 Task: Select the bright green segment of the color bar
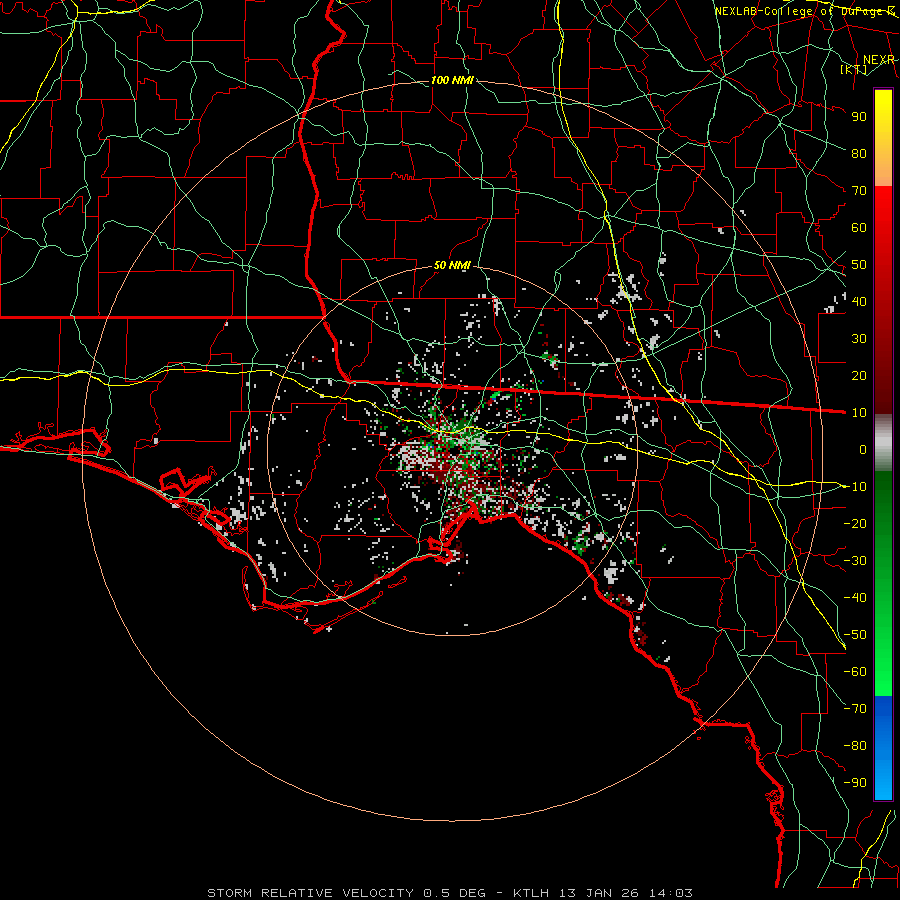point(883,649)
